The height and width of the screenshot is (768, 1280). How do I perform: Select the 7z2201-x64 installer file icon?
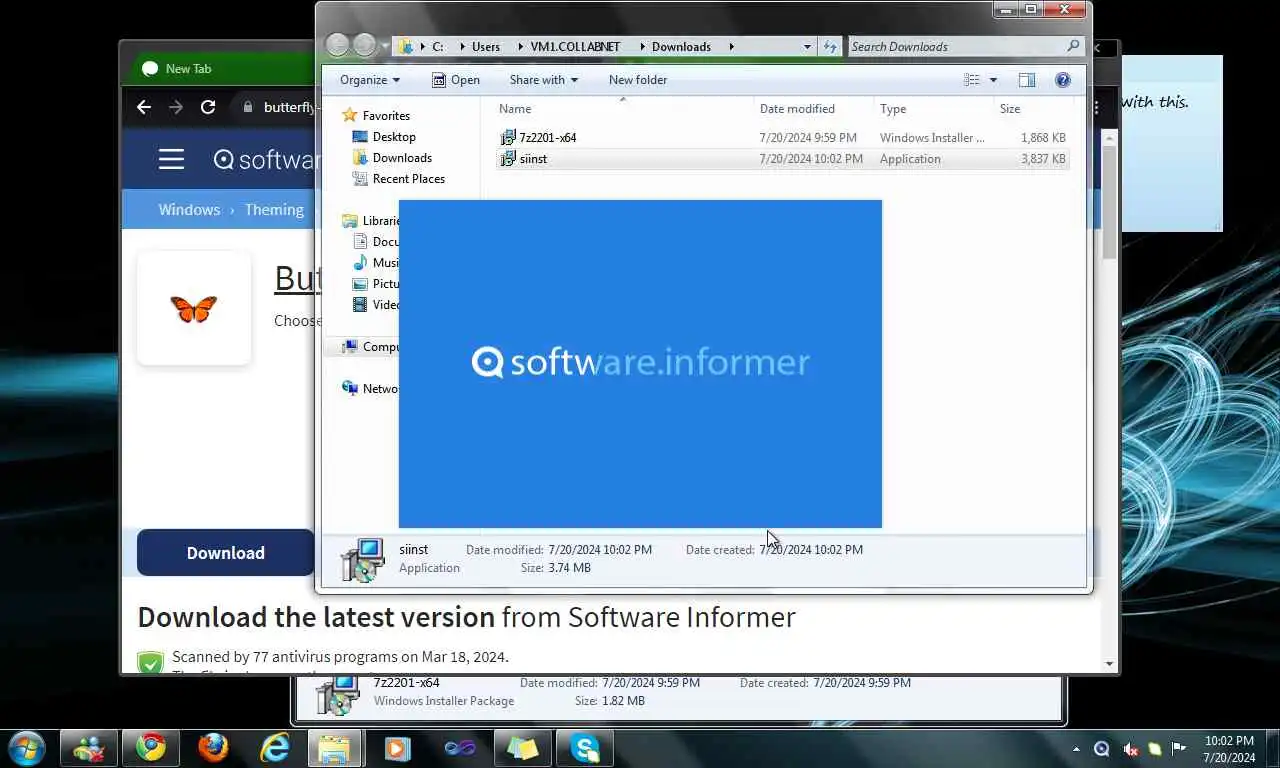508,137
